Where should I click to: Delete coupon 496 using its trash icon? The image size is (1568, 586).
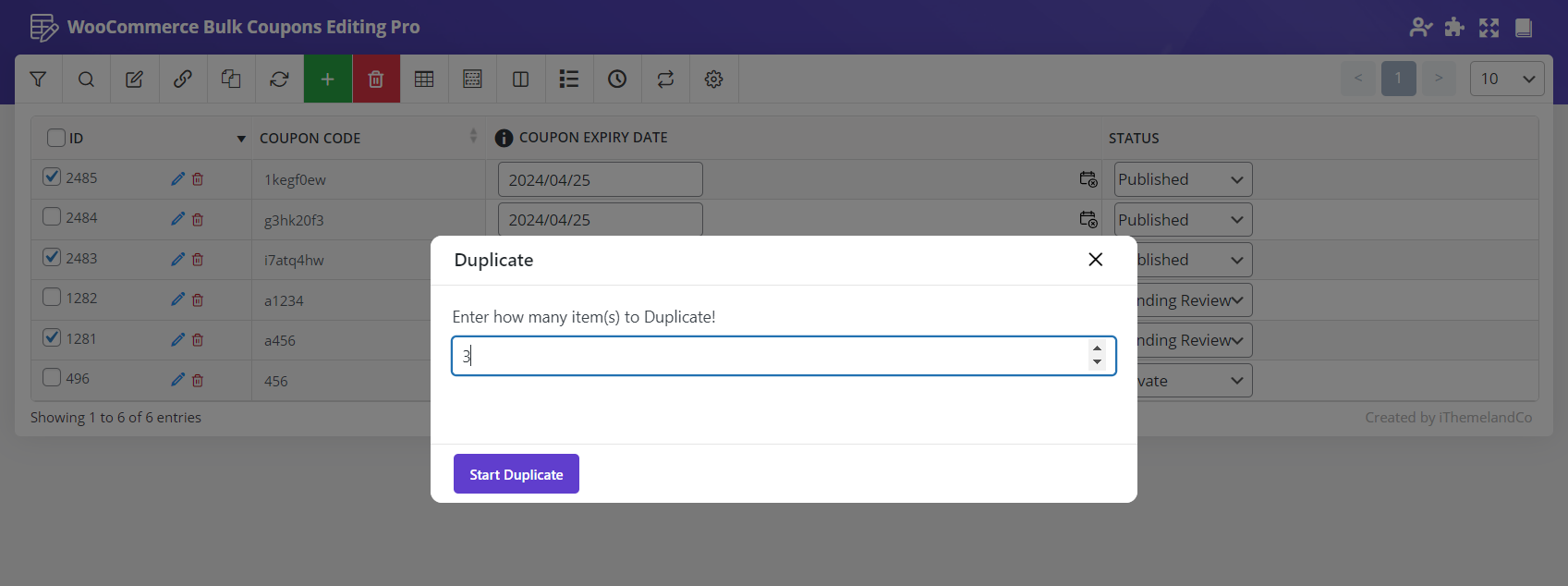click(198, 380)
